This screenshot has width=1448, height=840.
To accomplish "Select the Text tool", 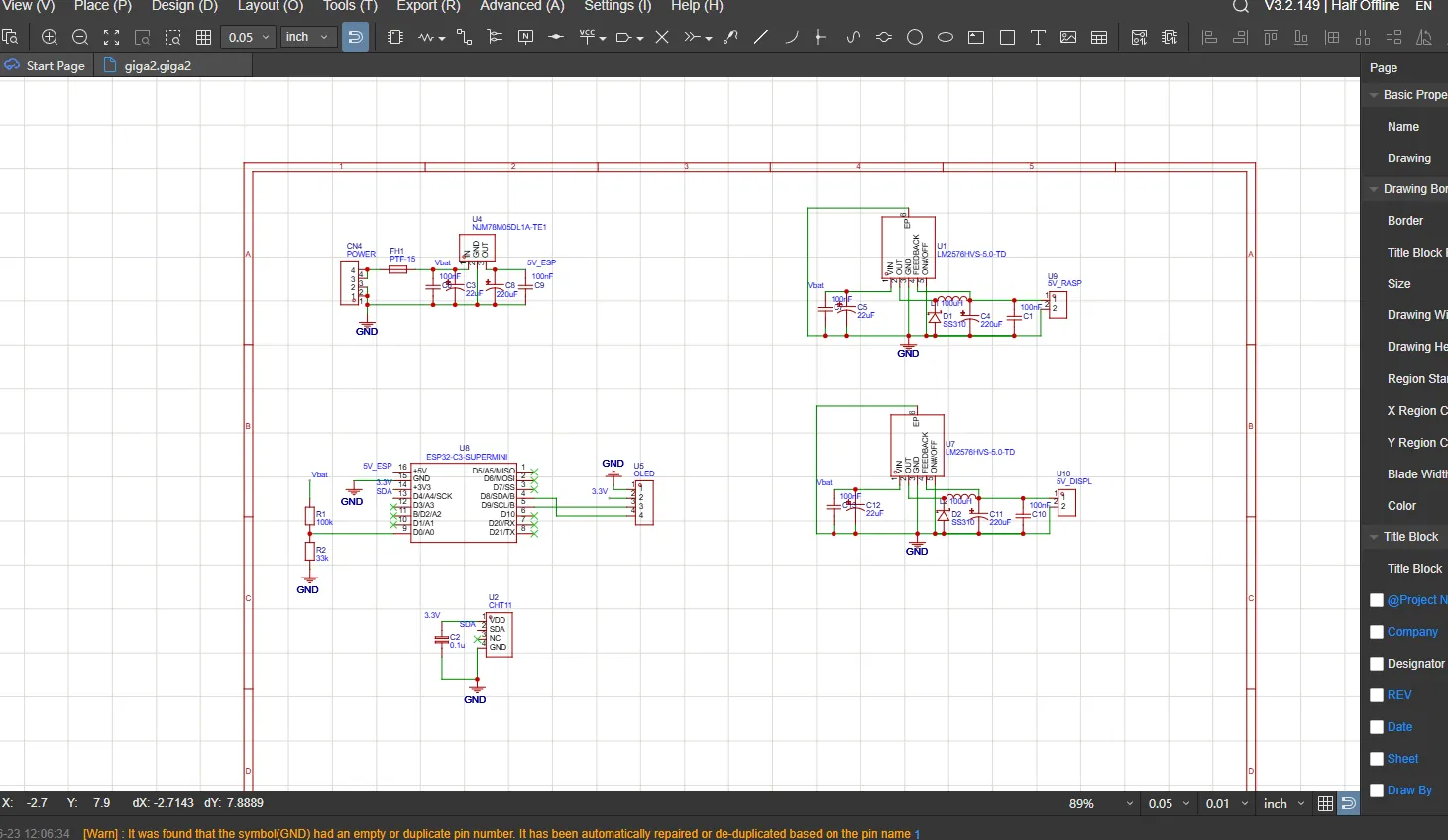I will 1038,37.
